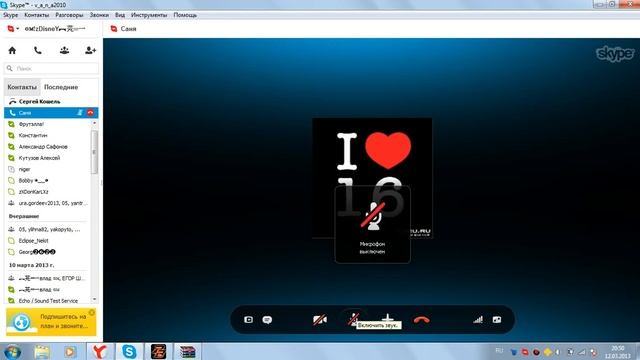The image size is (640, 360).
Task: Open the media player taskbar icon
Action: [70, 351]
